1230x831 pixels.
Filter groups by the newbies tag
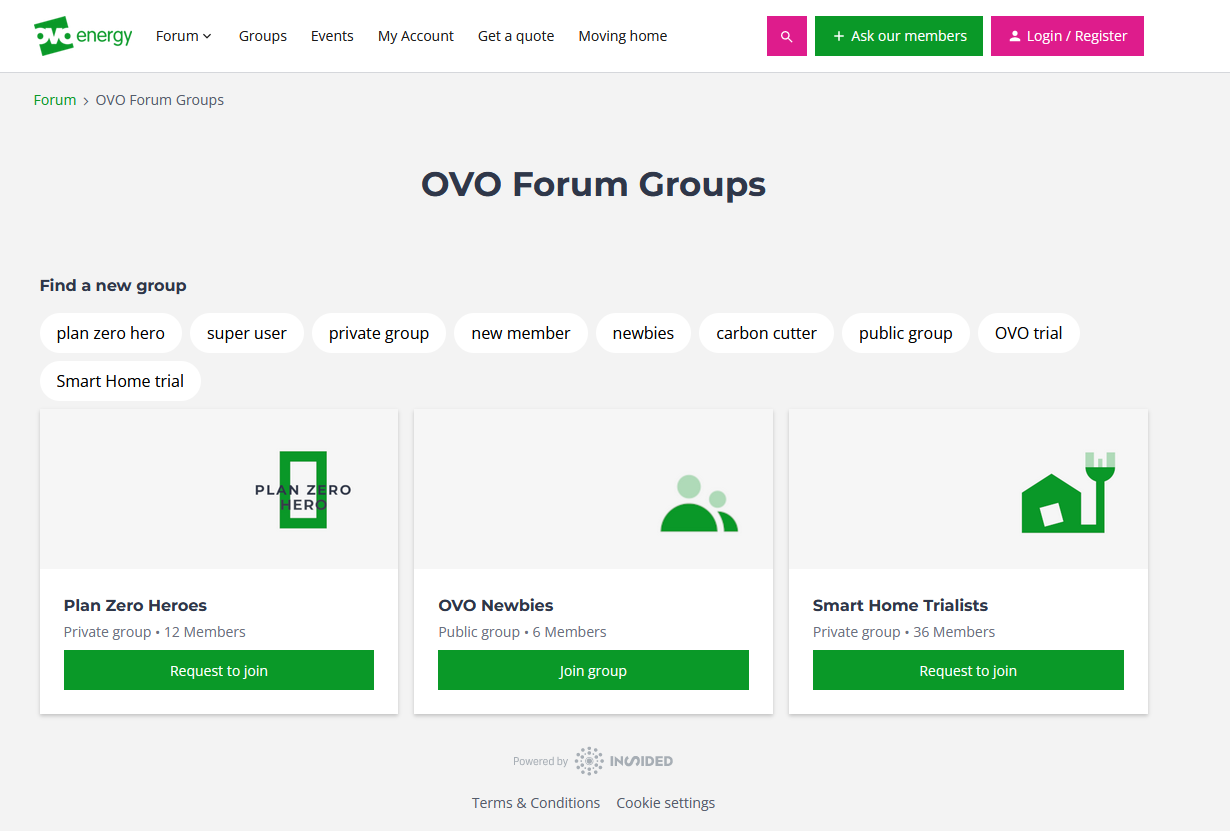click(x=644, y=333)
